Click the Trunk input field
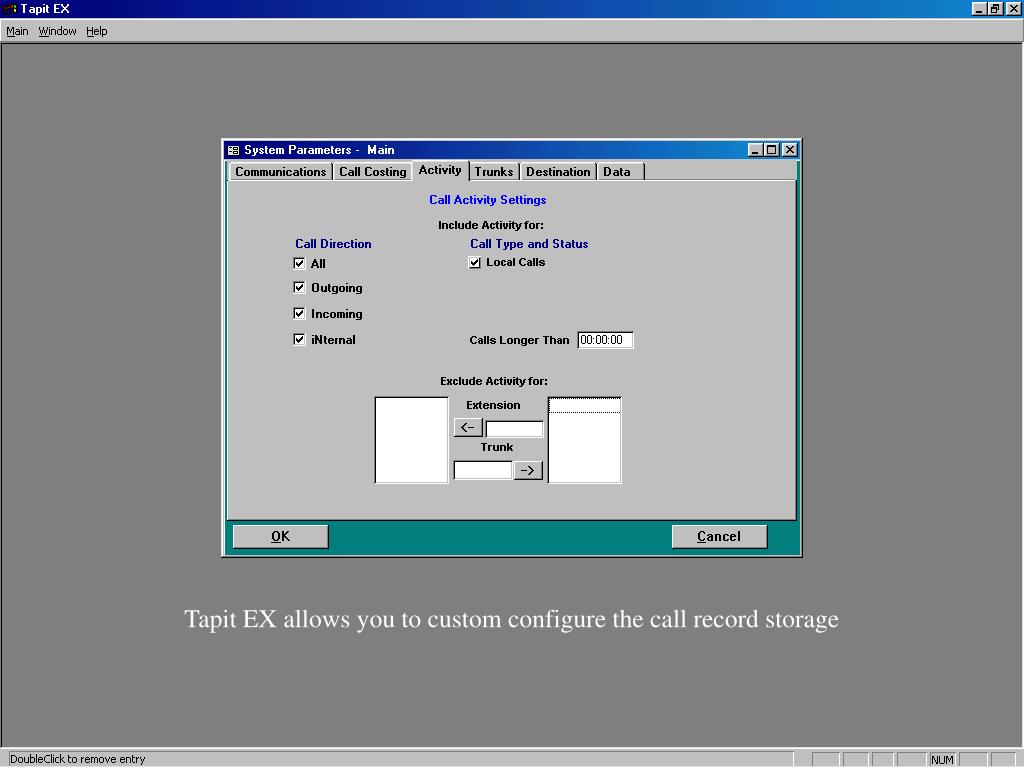Viewport: 1024px width, 768px height. point(483,470)
